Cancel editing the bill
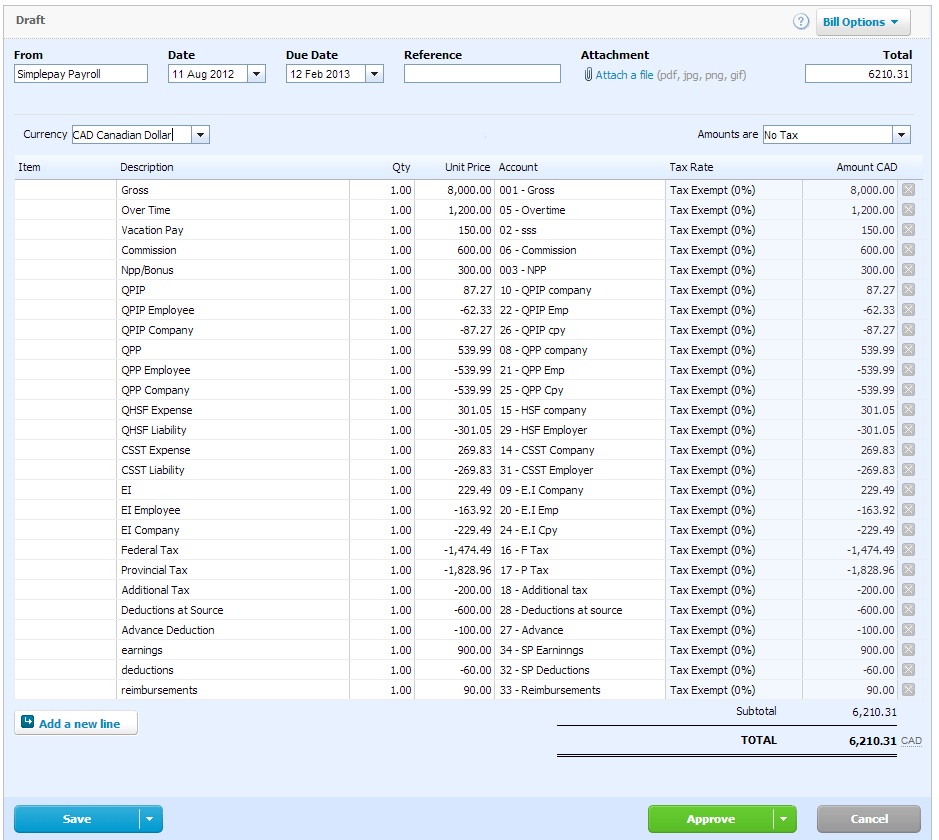The width and height of the screenshot is (939, 840). tap(869, 819)
